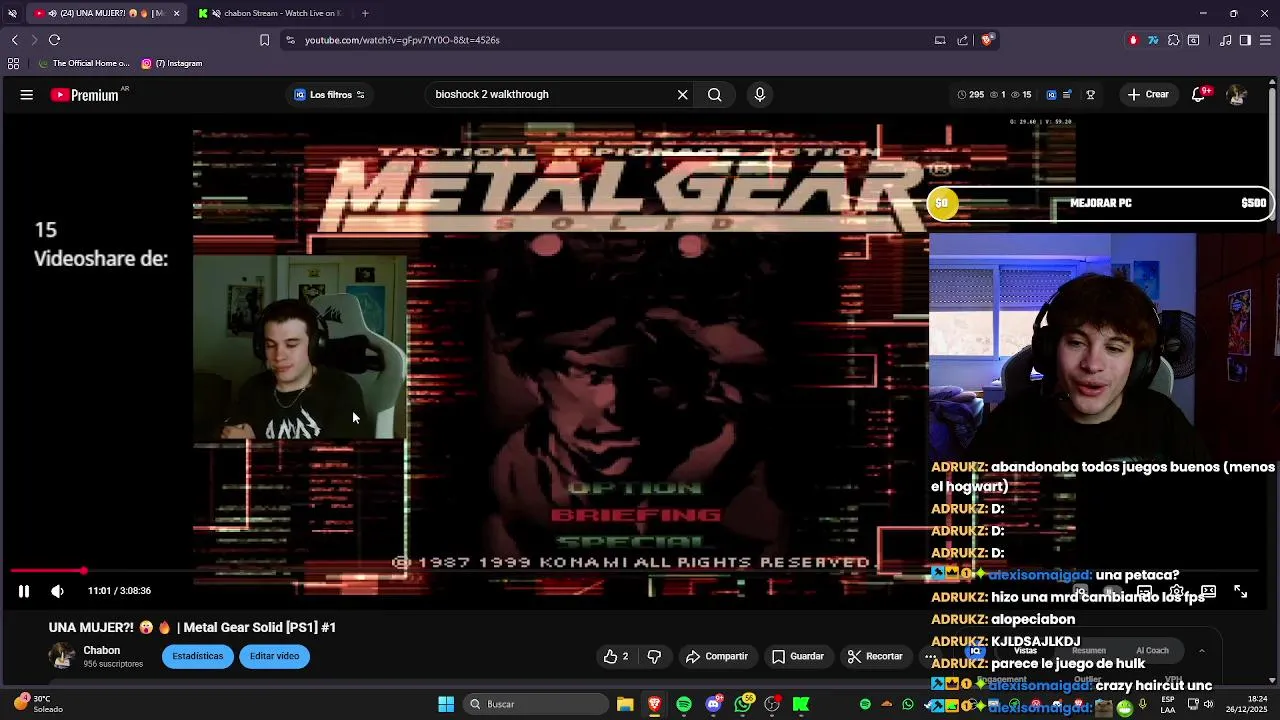Select the Resumen tab in vidIQ panel
Viewport: 1280px width, 720px height.
1089,650
